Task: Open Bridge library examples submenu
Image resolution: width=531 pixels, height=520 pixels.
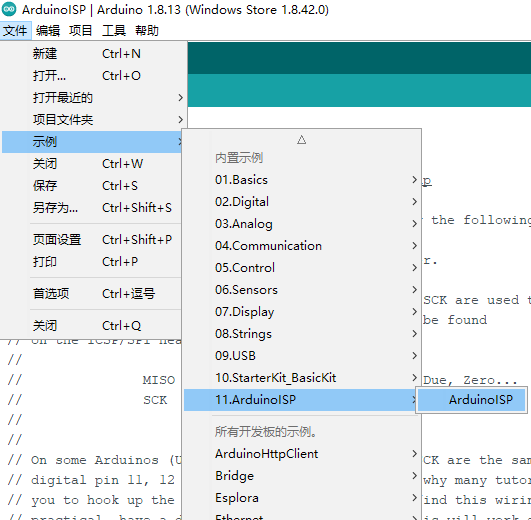Action: (302, 476)
